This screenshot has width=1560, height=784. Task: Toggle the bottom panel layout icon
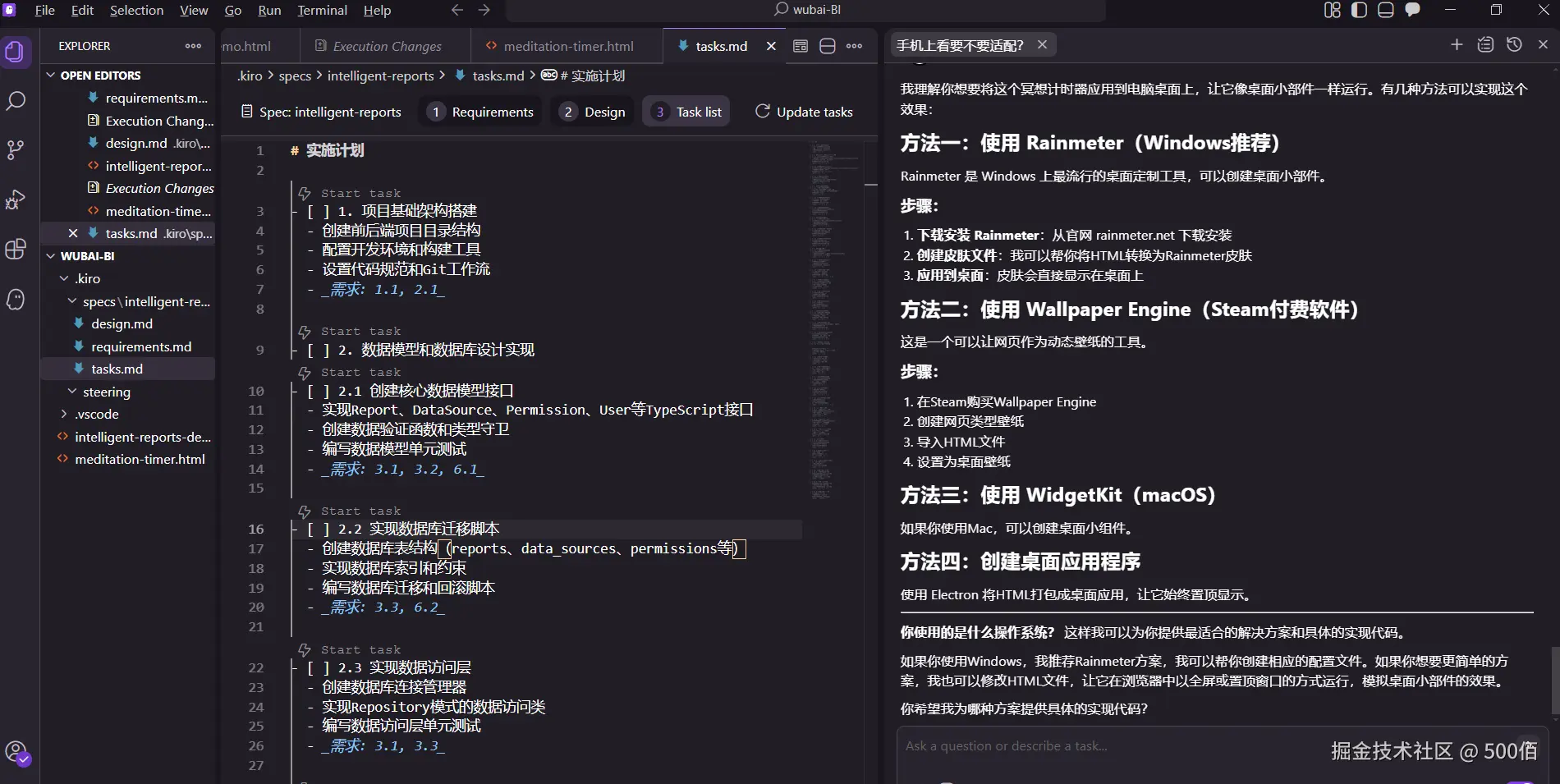[x=1386, y=10]
